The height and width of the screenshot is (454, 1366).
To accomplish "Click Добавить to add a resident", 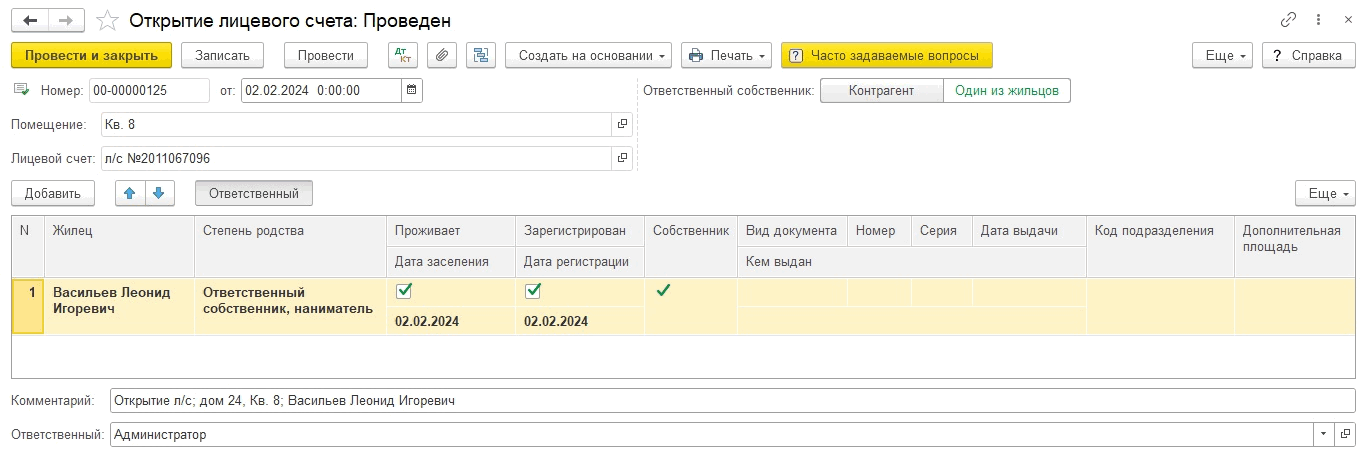I will (x=53, y=193).
